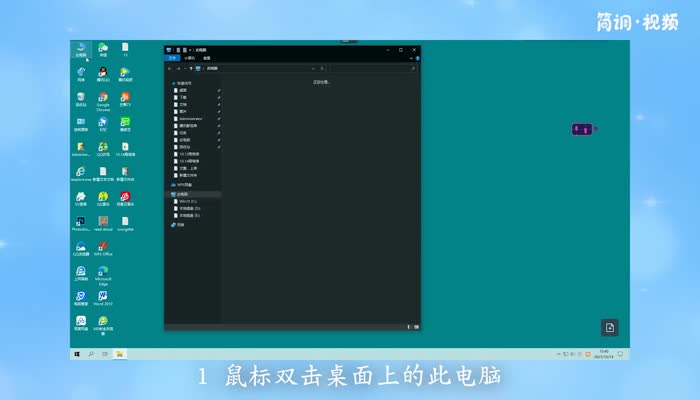This screenshot has height=400, width=700.
Task: Select the WPS Office desktop shortcut
Action: [x=103, y=249]
